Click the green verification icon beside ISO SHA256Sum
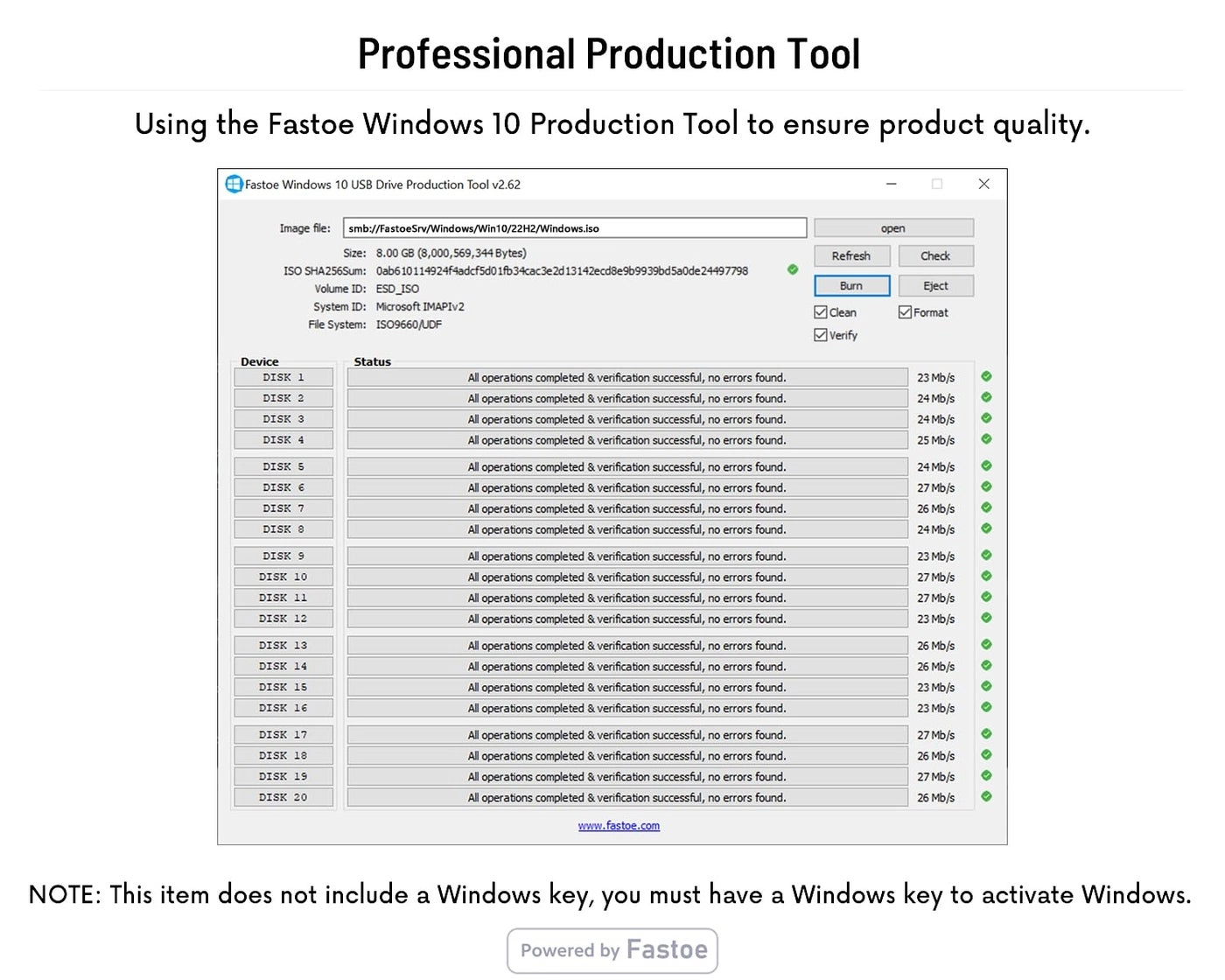Image resolution: width=1225 pixels, height=980 pixels. (793, 270)
